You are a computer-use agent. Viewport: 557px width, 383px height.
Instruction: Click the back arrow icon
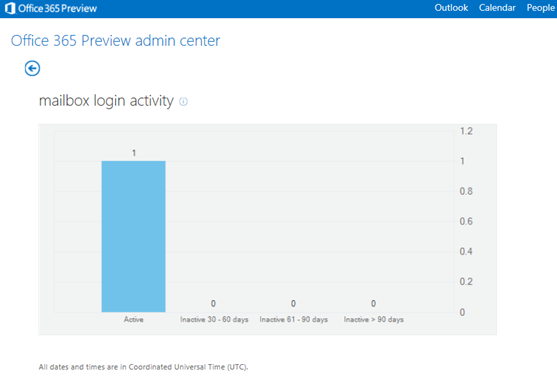coord(32,68)
